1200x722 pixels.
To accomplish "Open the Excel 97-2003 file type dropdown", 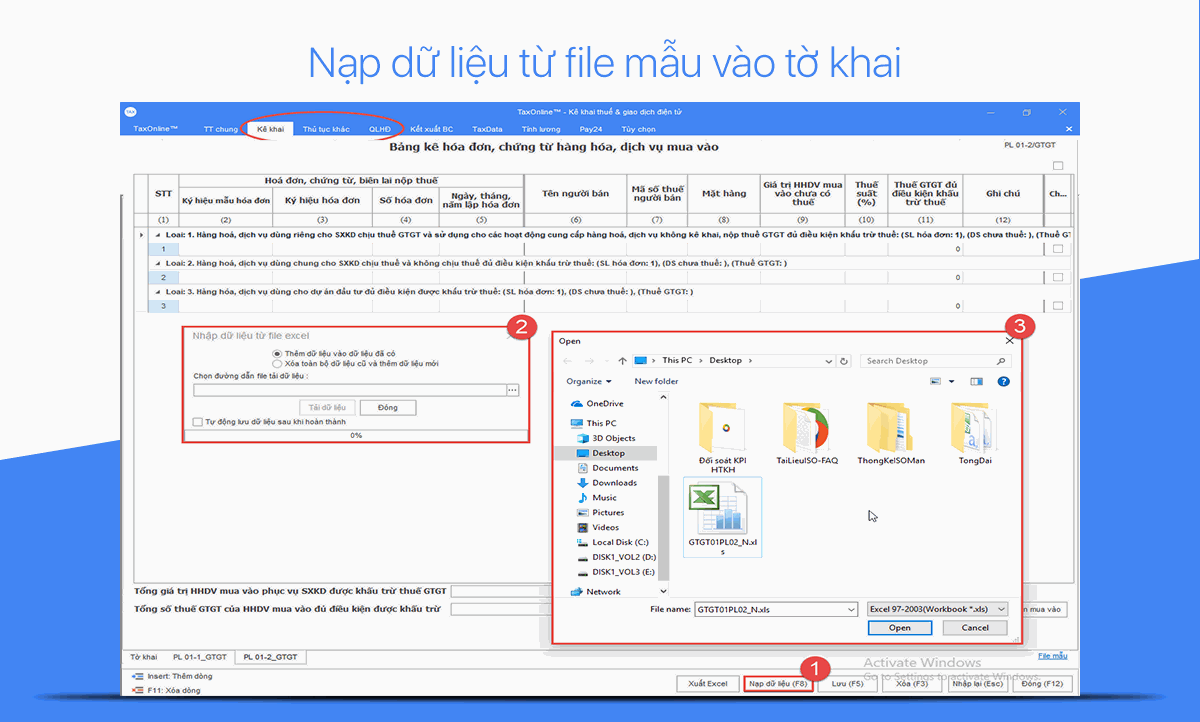I will 937,609.
